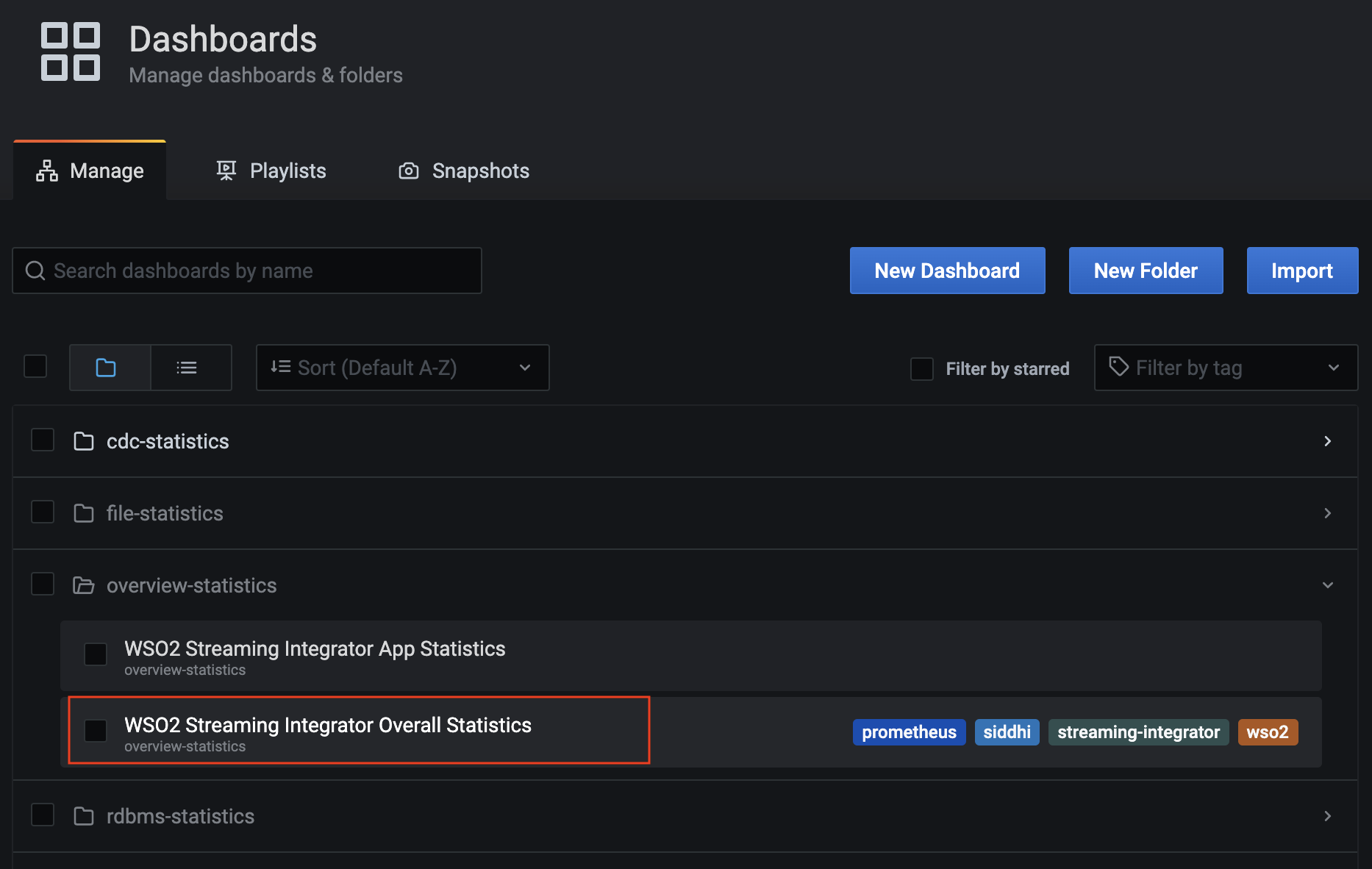
Task: Click the search magnifier icon
Action: click(35, 271)
